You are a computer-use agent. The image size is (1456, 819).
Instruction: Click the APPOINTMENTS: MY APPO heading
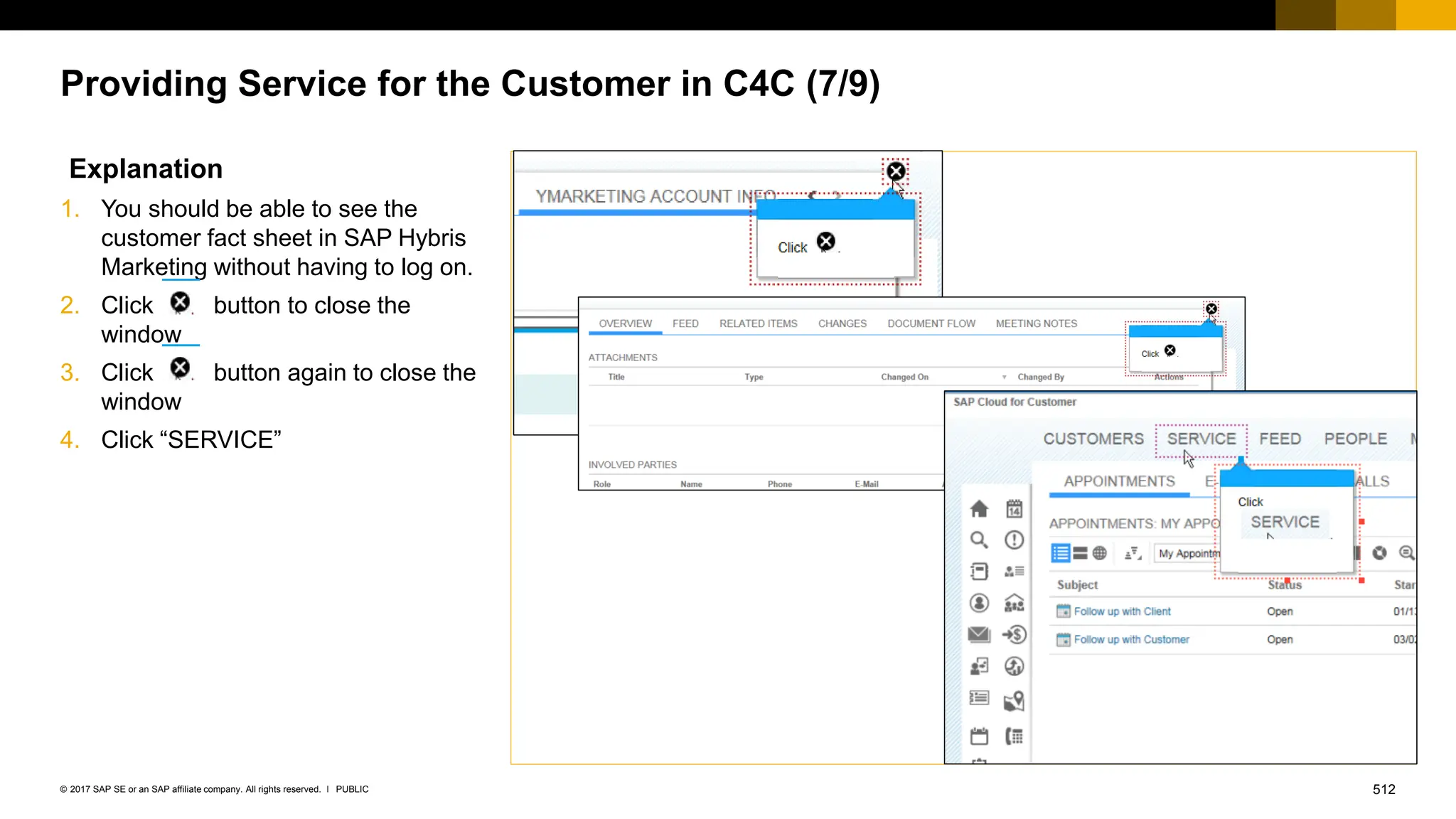(1134, 524)
